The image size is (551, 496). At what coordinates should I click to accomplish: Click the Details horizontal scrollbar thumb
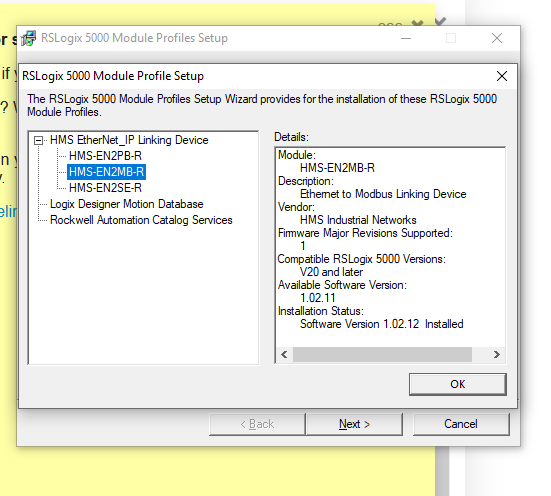[x=382, y=354]
